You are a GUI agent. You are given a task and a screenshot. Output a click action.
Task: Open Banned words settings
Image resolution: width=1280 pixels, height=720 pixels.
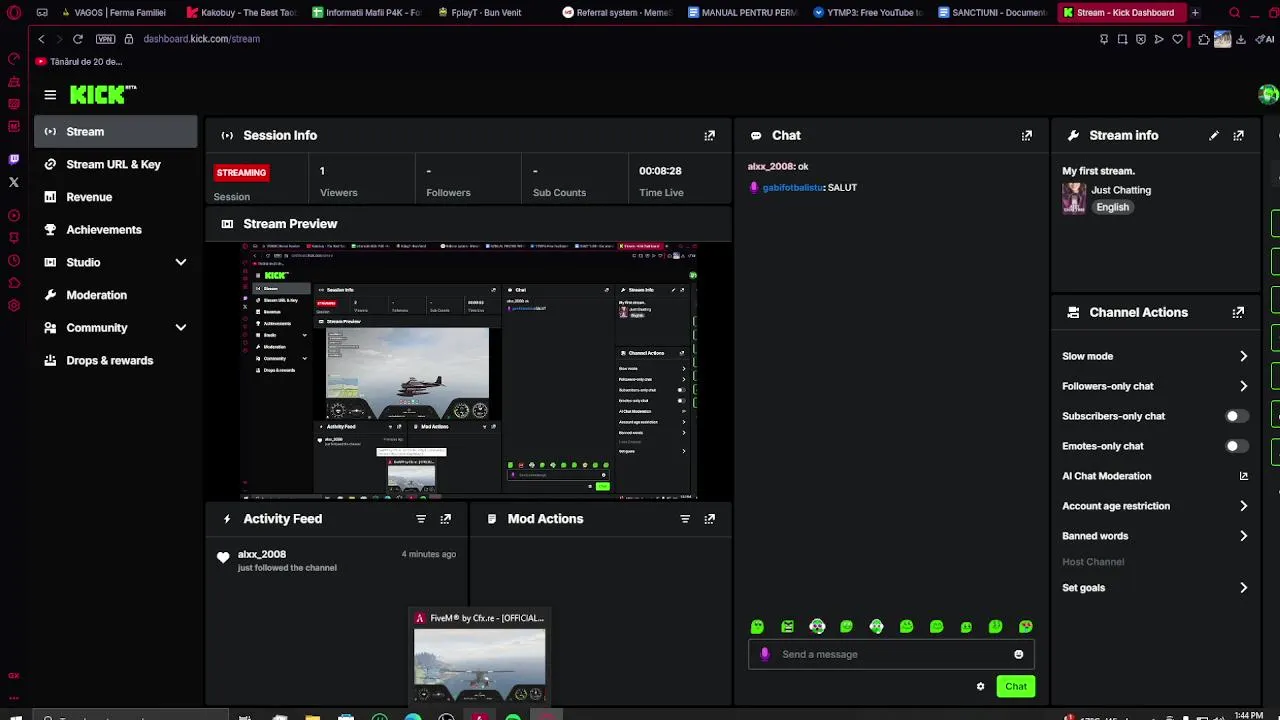click(1155, 536)
